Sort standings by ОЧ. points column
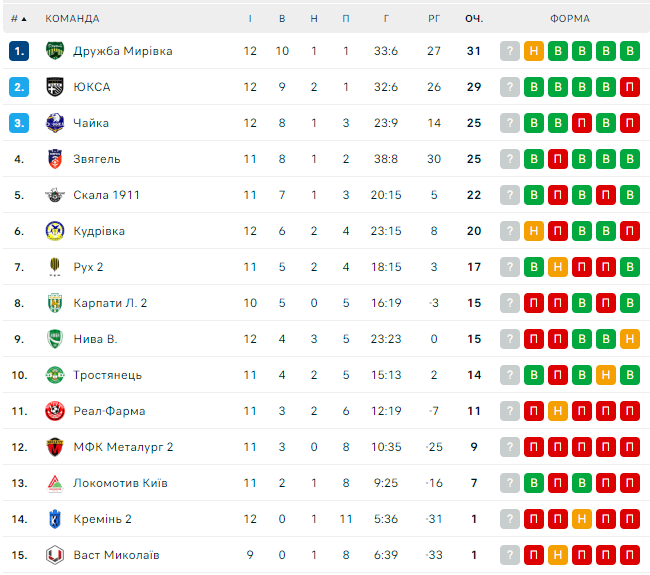The height and width of the screenshot is (575, 650). coord(474,19)
